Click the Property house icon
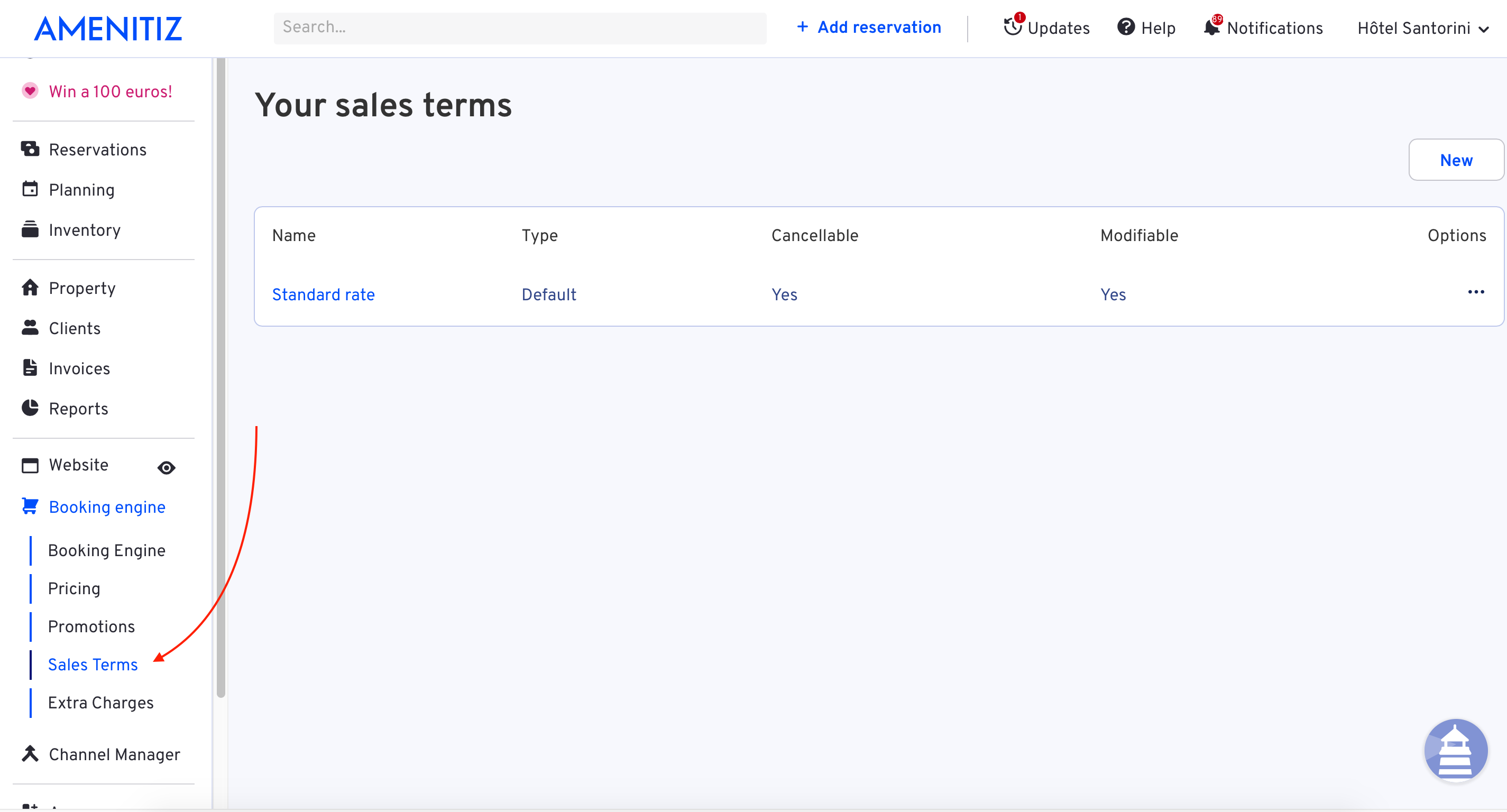The height and width of the screenshot is (812, 1507). click(30, 288)
